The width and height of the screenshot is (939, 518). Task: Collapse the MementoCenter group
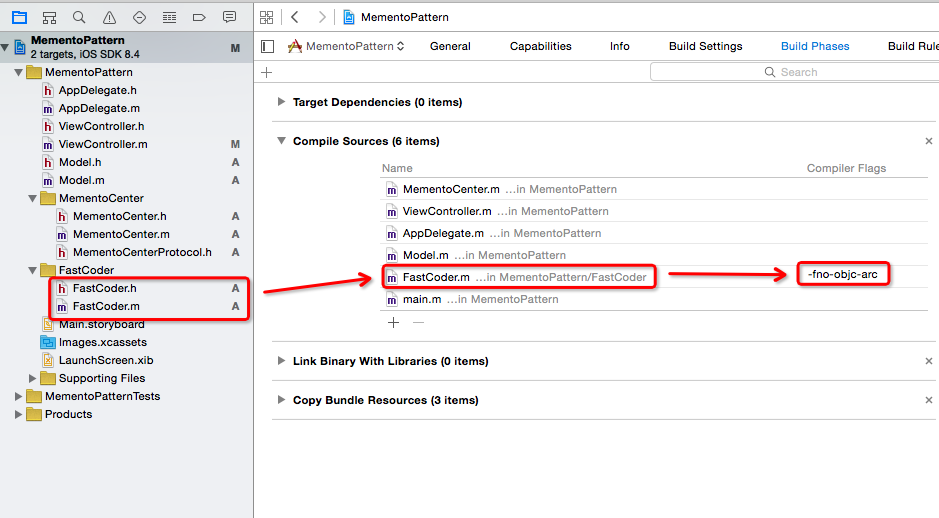tap(33, 198)
